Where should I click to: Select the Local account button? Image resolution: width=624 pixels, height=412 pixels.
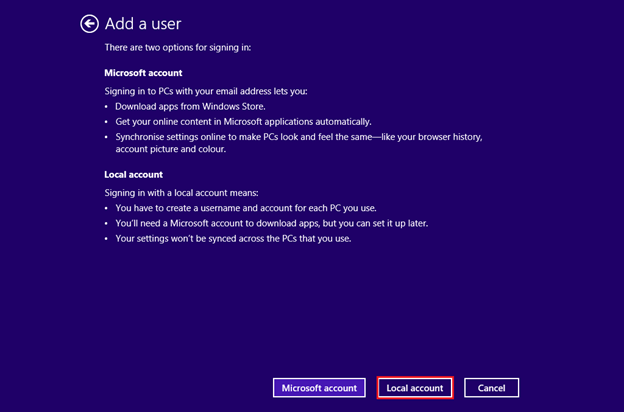[415, 388]
